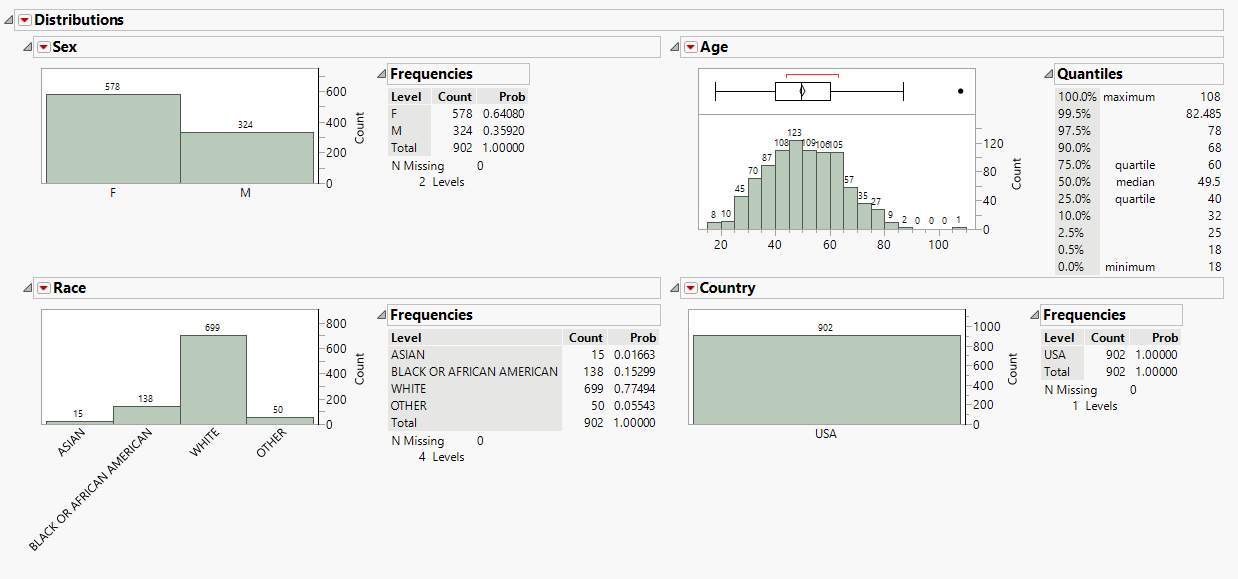Open the Age red triangle menu
The height and width of the screenshot is (579, 1238).
click(690, 47)
